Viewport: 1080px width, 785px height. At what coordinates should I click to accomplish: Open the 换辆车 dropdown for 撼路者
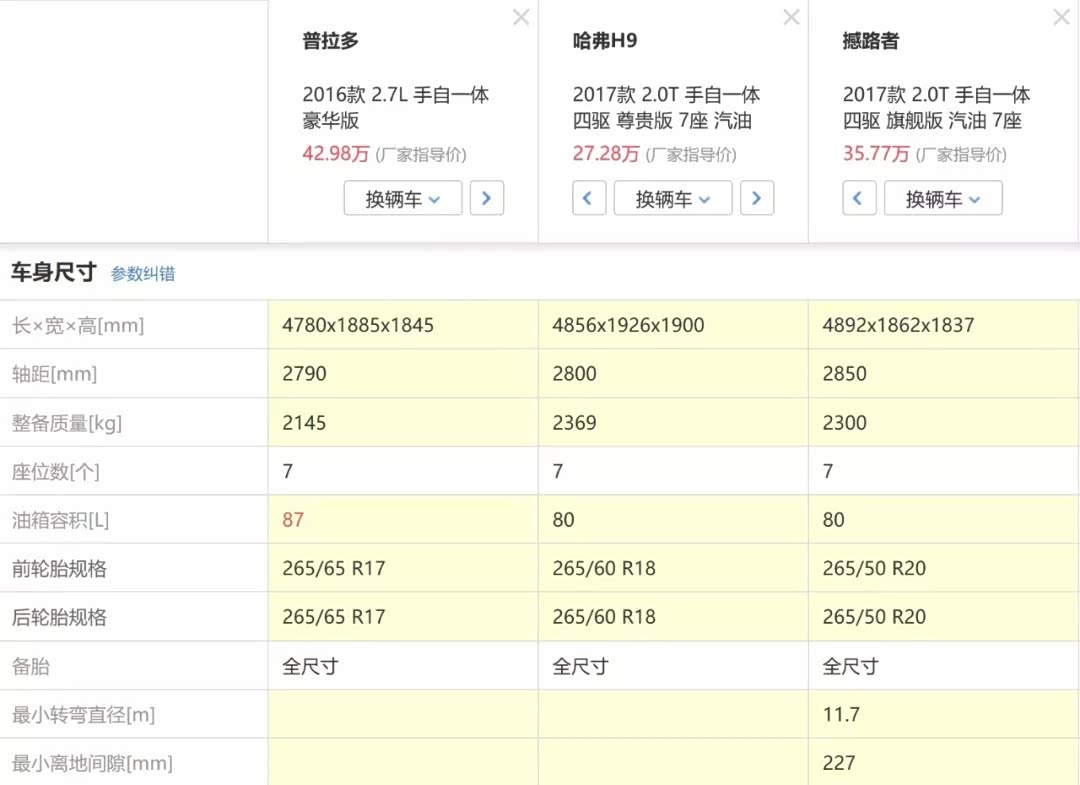tap(943, 198)
